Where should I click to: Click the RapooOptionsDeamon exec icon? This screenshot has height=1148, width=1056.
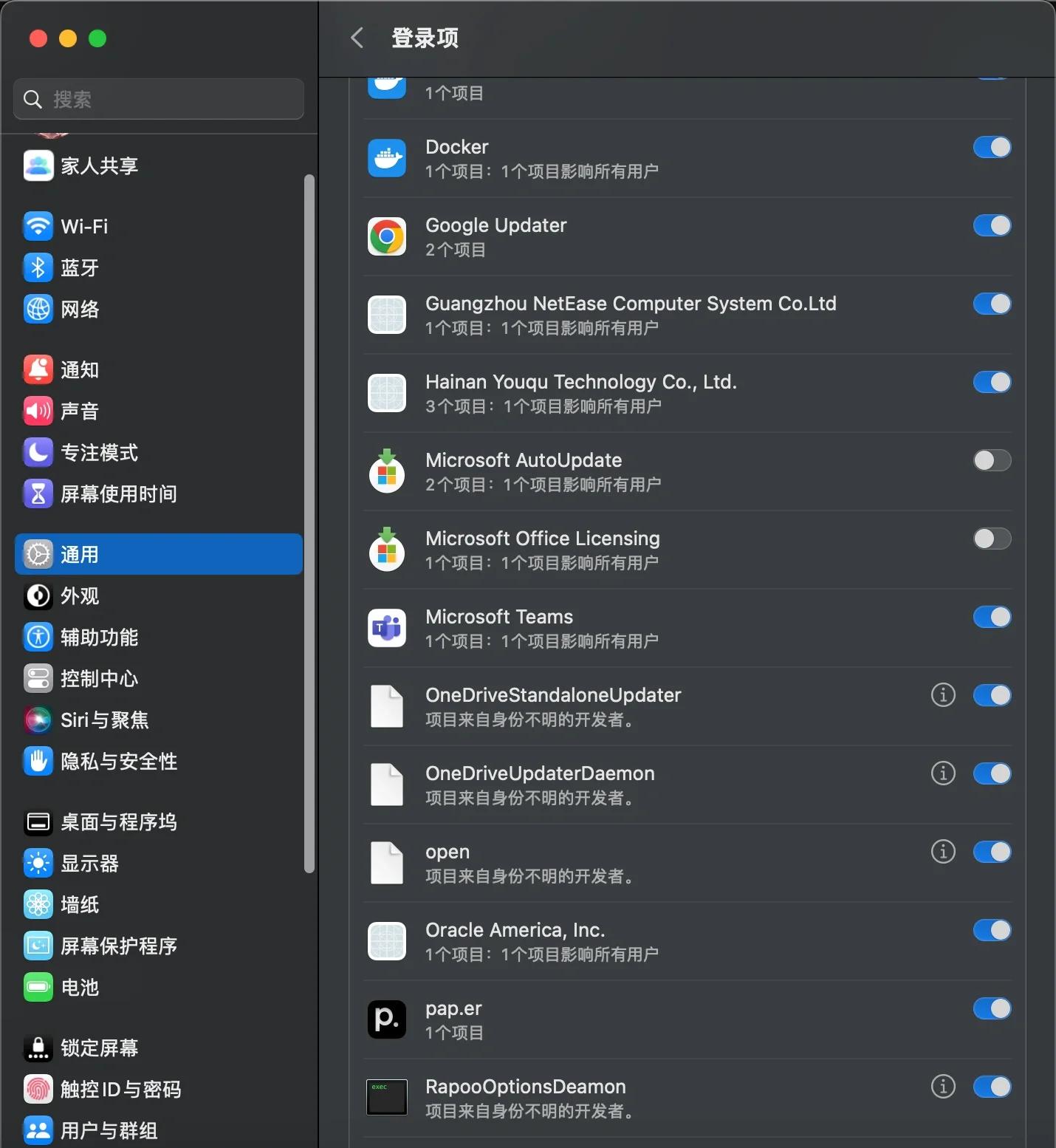click(387, 1097)
